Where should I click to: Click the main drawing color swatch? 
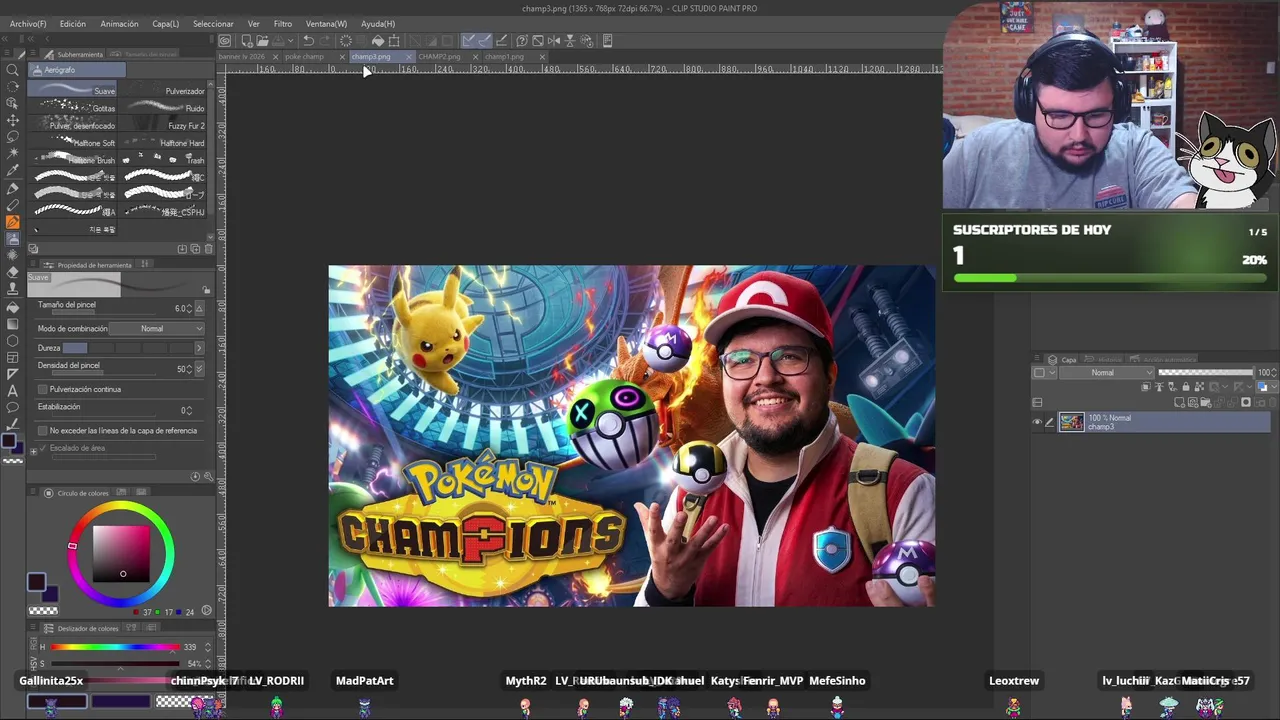36,582
